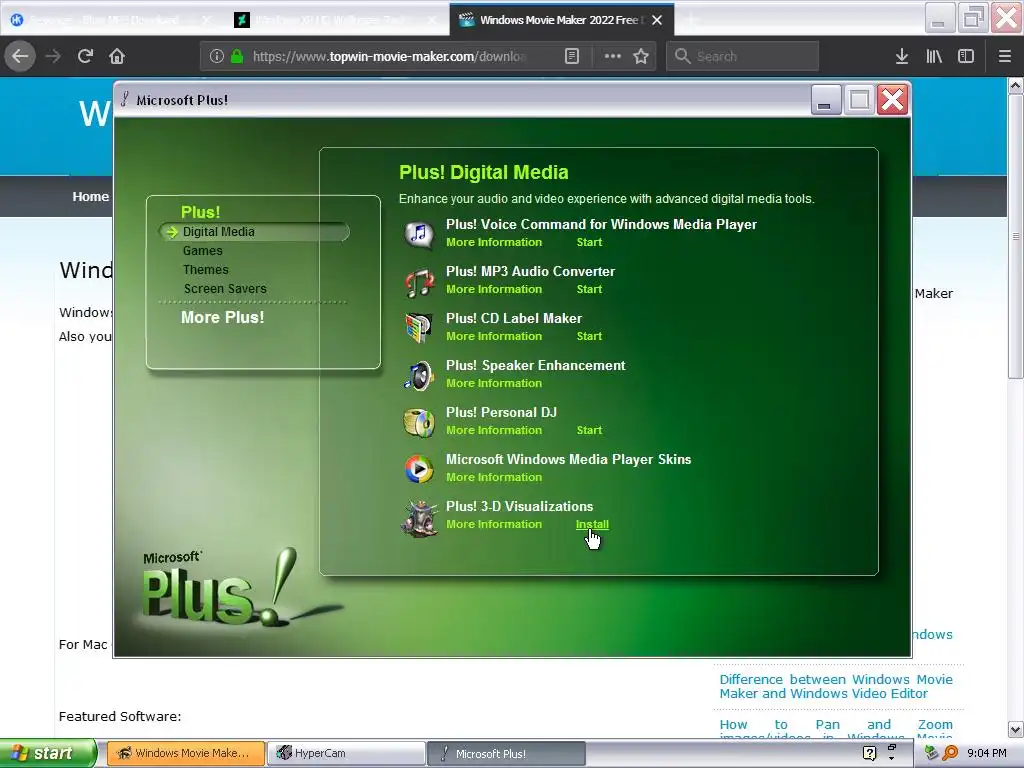The height and width of the screenshot is (768, 1024).
Task: Click the CD Label Maker icon
Action: coord(419,328)
